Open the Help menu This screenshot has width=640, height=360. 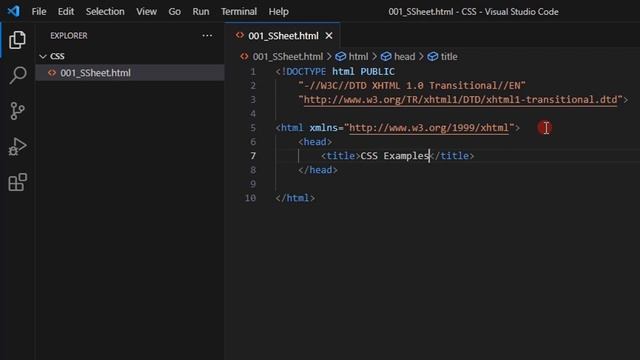[278, 11]
